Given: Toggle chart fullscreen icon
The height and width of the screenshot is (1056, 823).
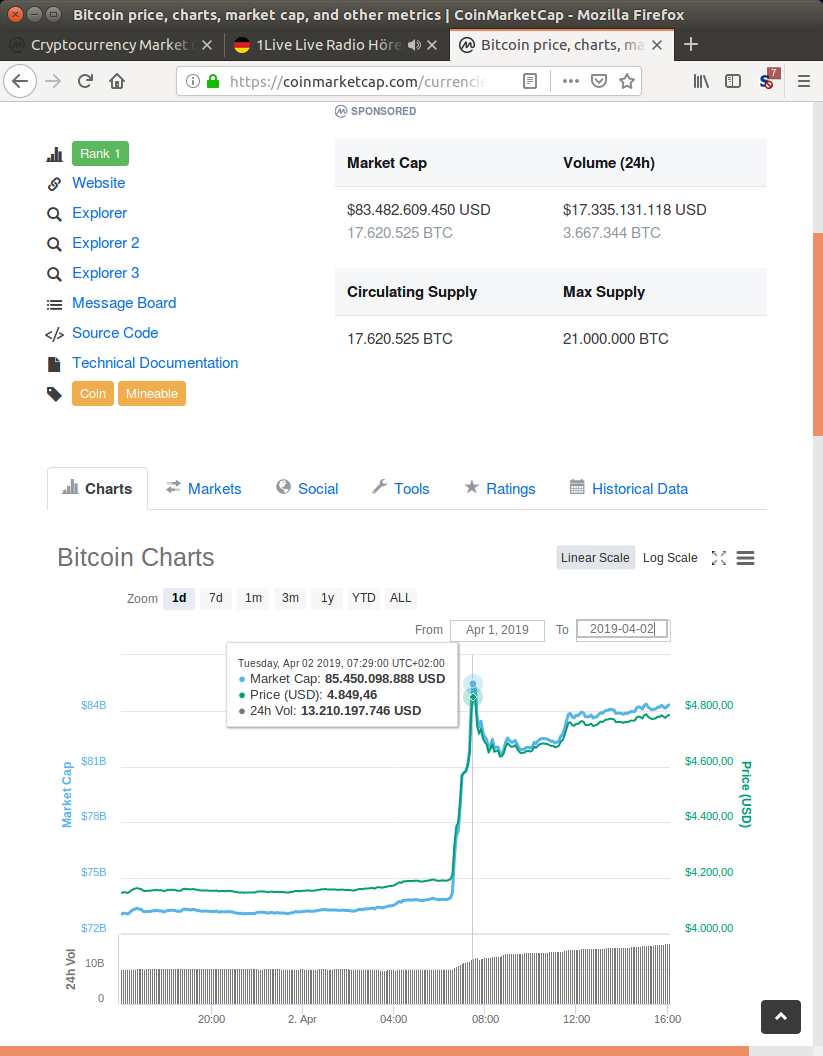Looking at the screenshot, I should click(x=718, y=558).
